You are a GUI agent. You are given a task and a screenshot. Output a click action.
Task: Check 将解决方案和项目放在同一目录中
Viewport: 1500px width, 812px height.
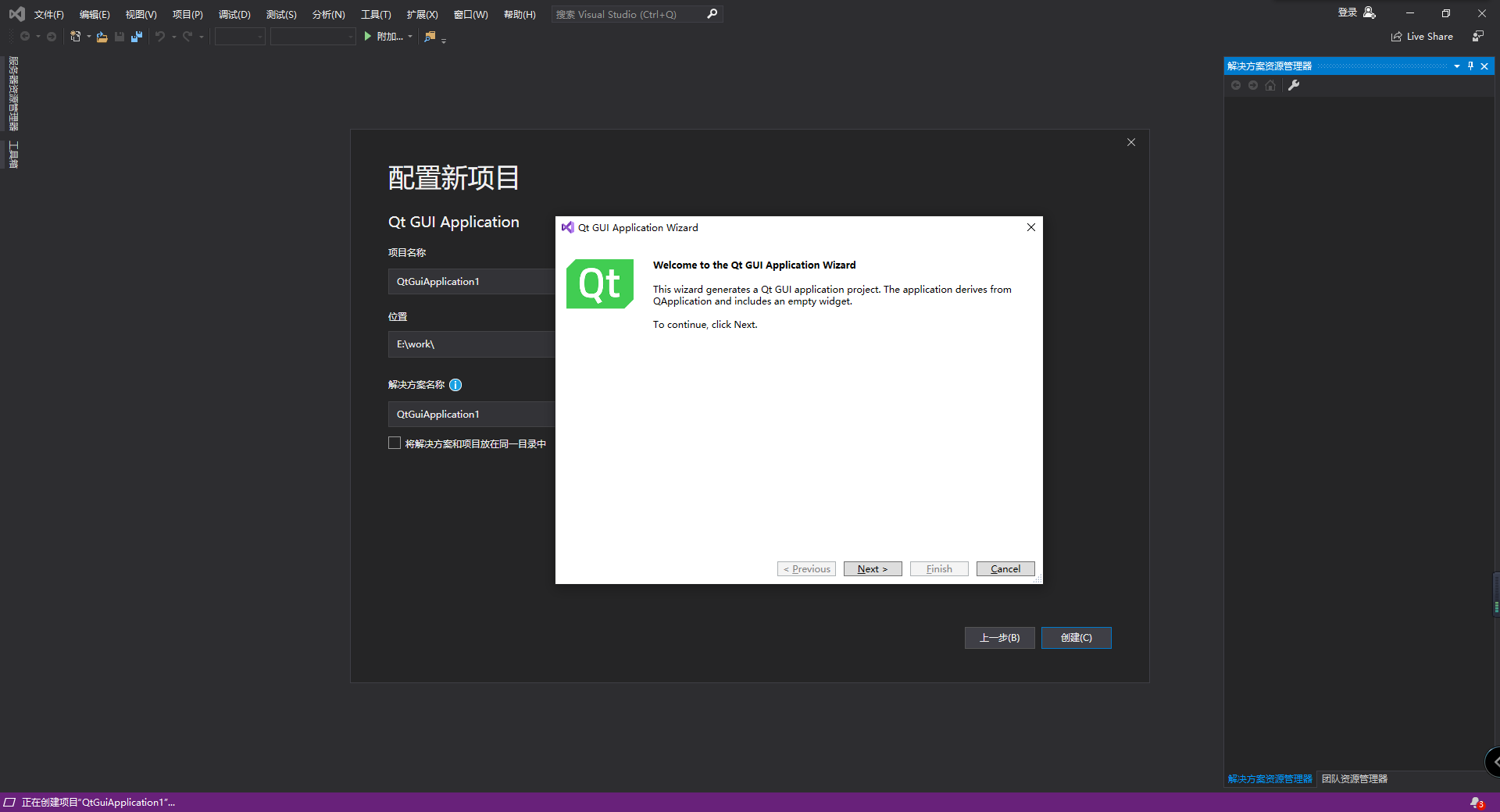395,443
